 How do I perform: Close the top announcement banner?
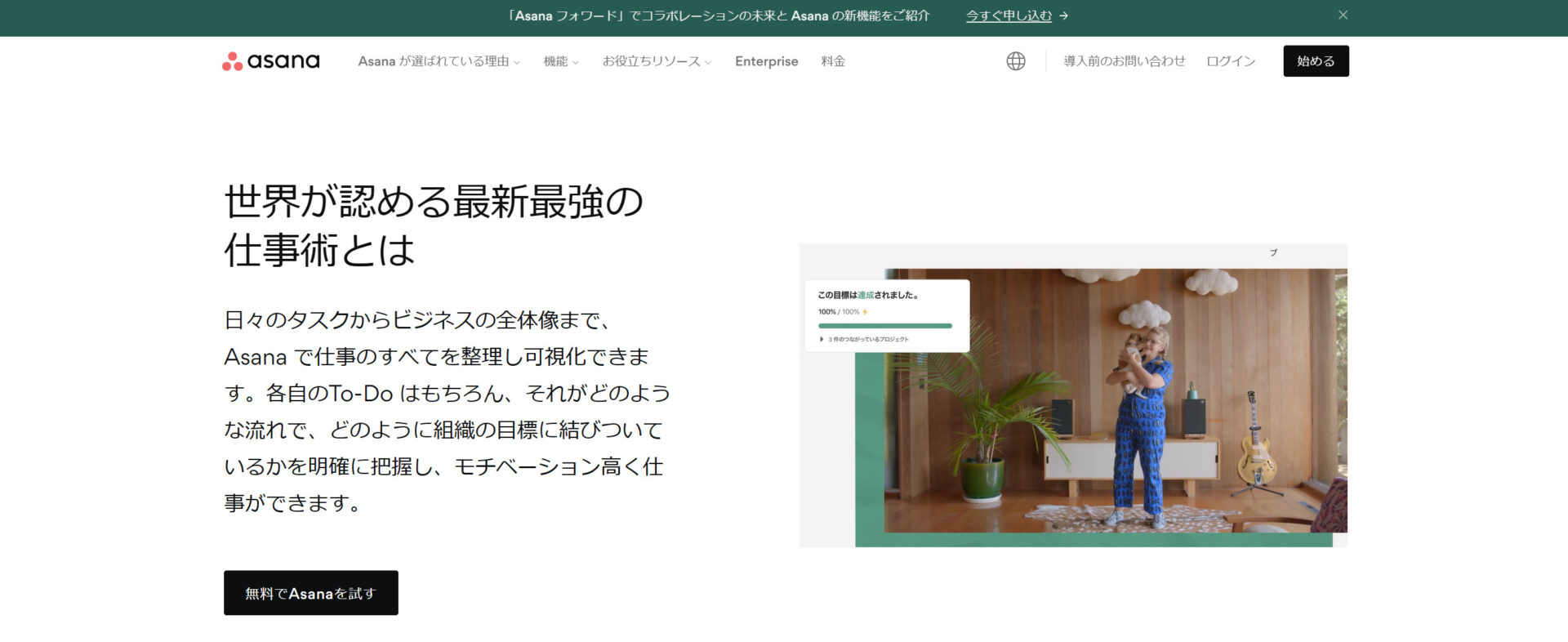pyautogui.click(x=1343, y=16)
